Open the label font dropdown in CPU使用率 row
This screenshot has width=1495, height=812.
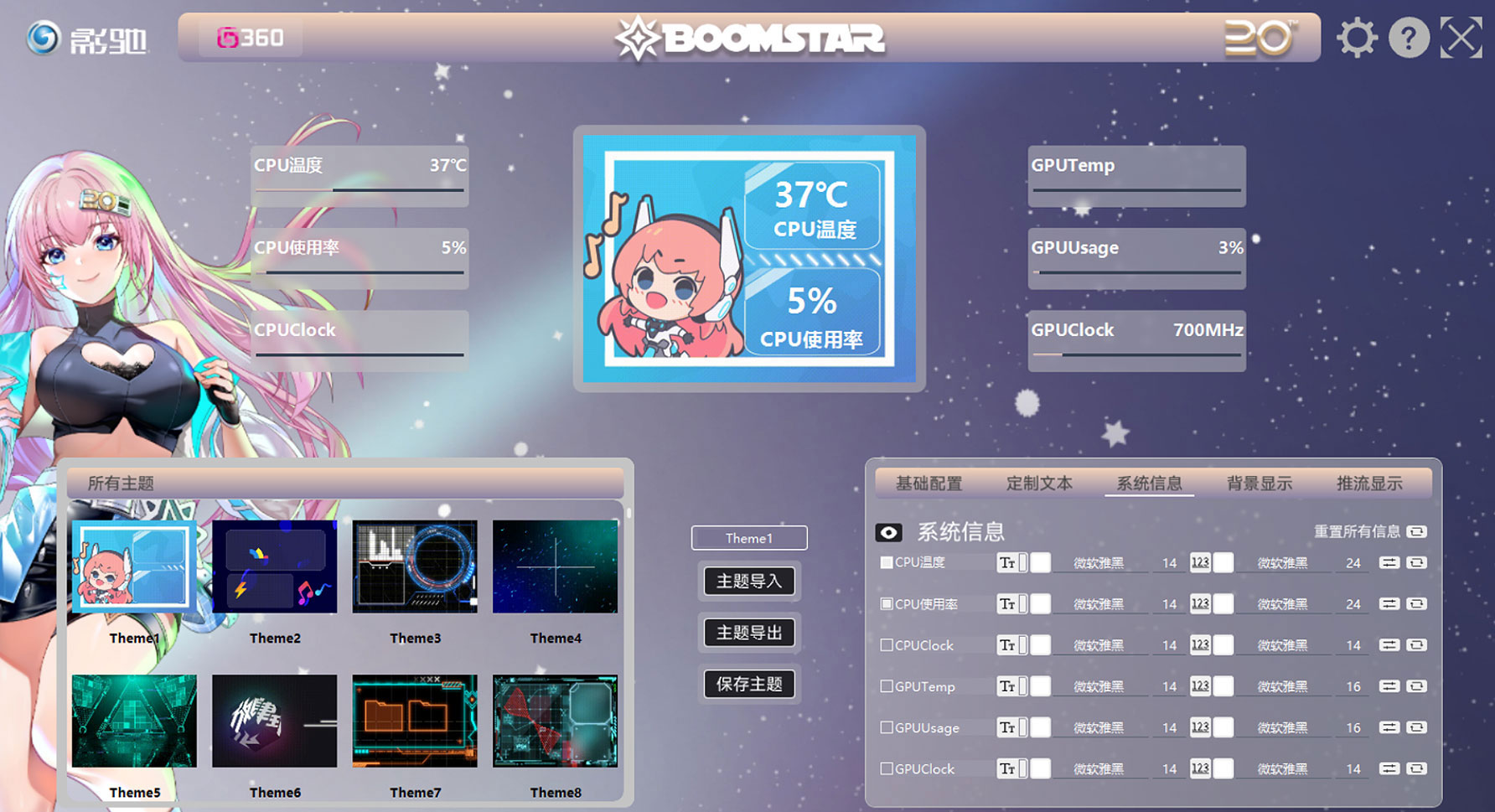(x=1099, y=604)
